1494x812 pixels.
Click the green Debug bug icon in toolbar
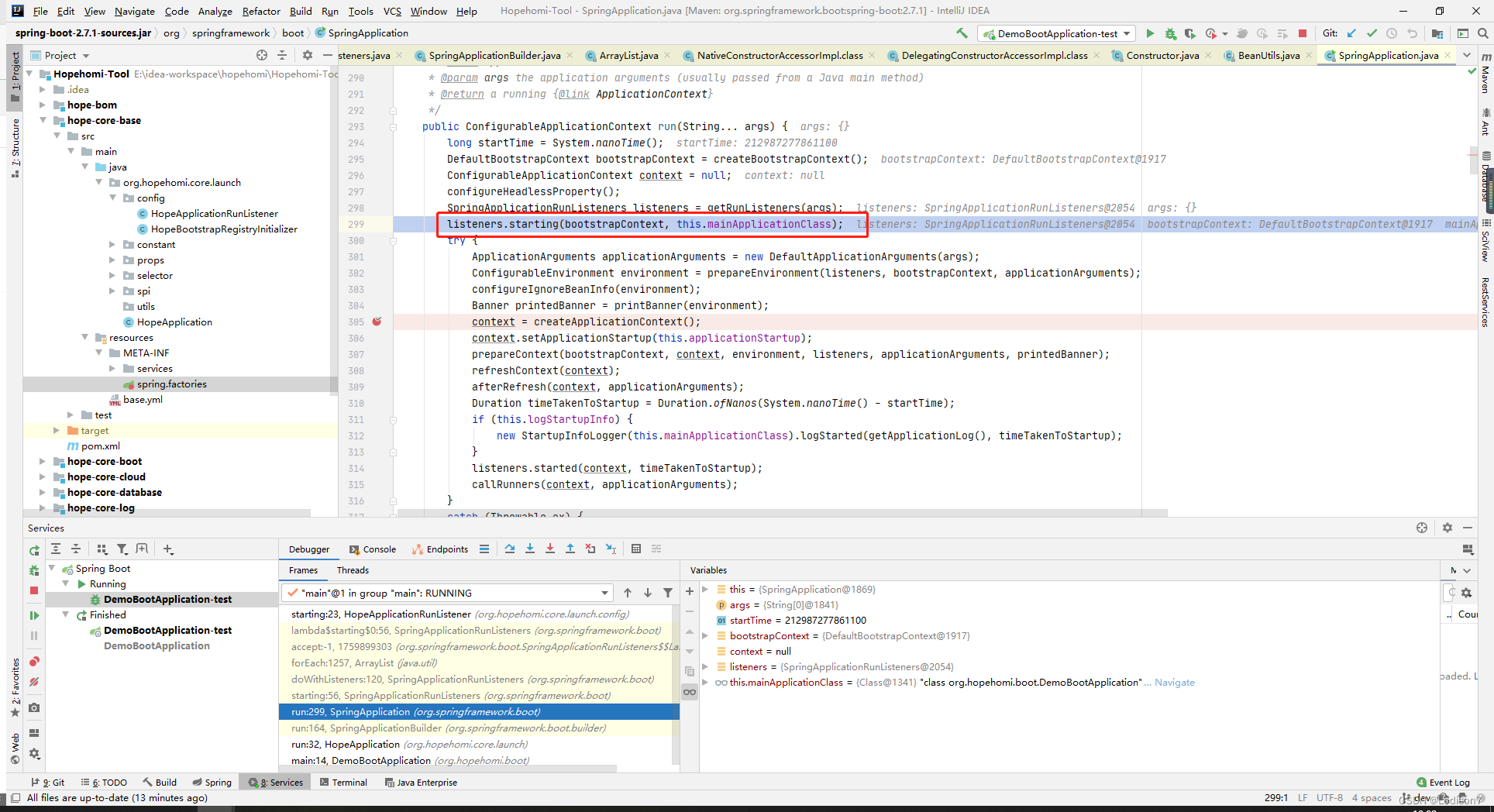point(1170,33)
